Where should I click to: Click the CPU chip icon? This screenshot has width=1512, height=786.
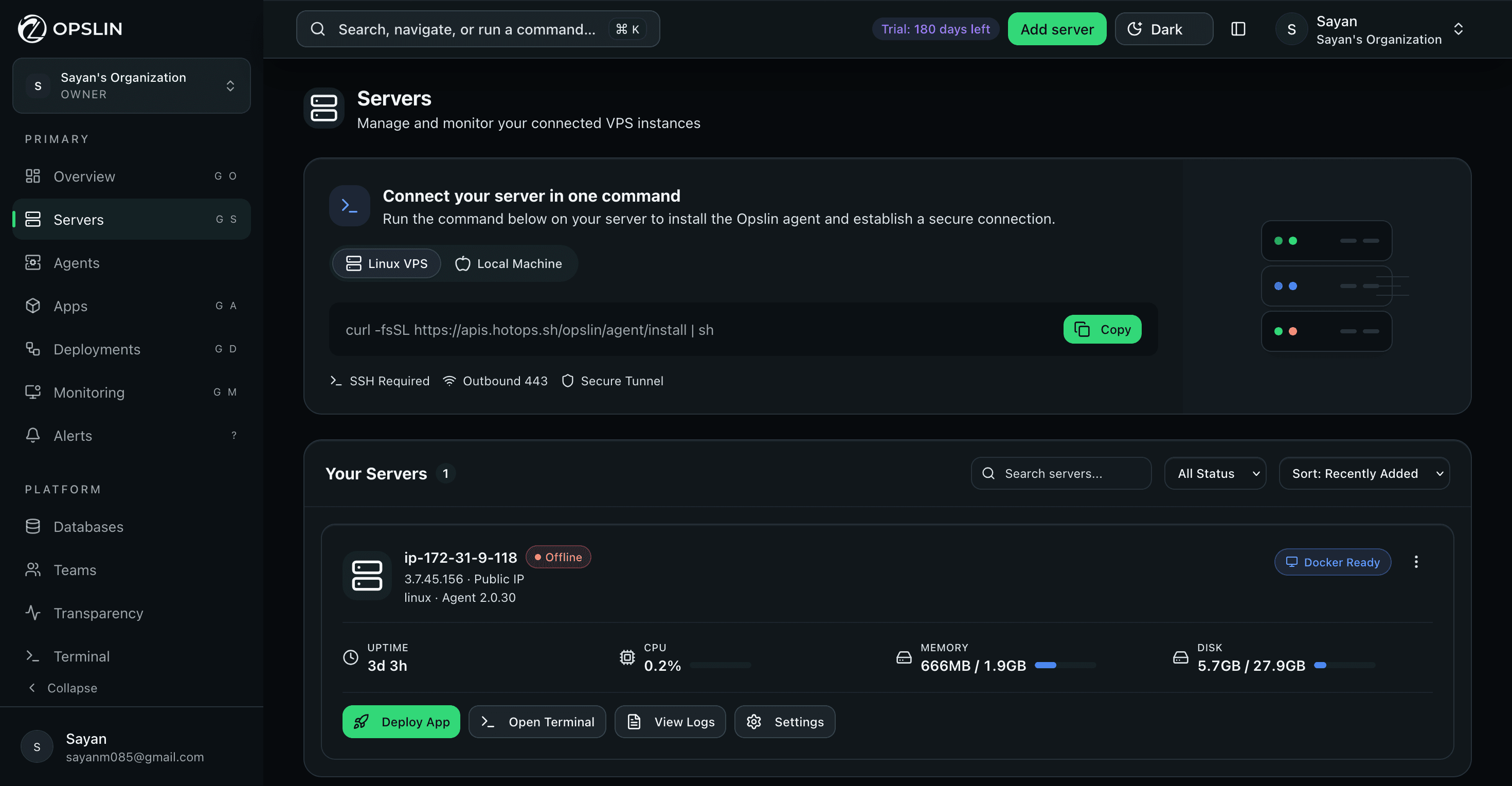point(627,657)
